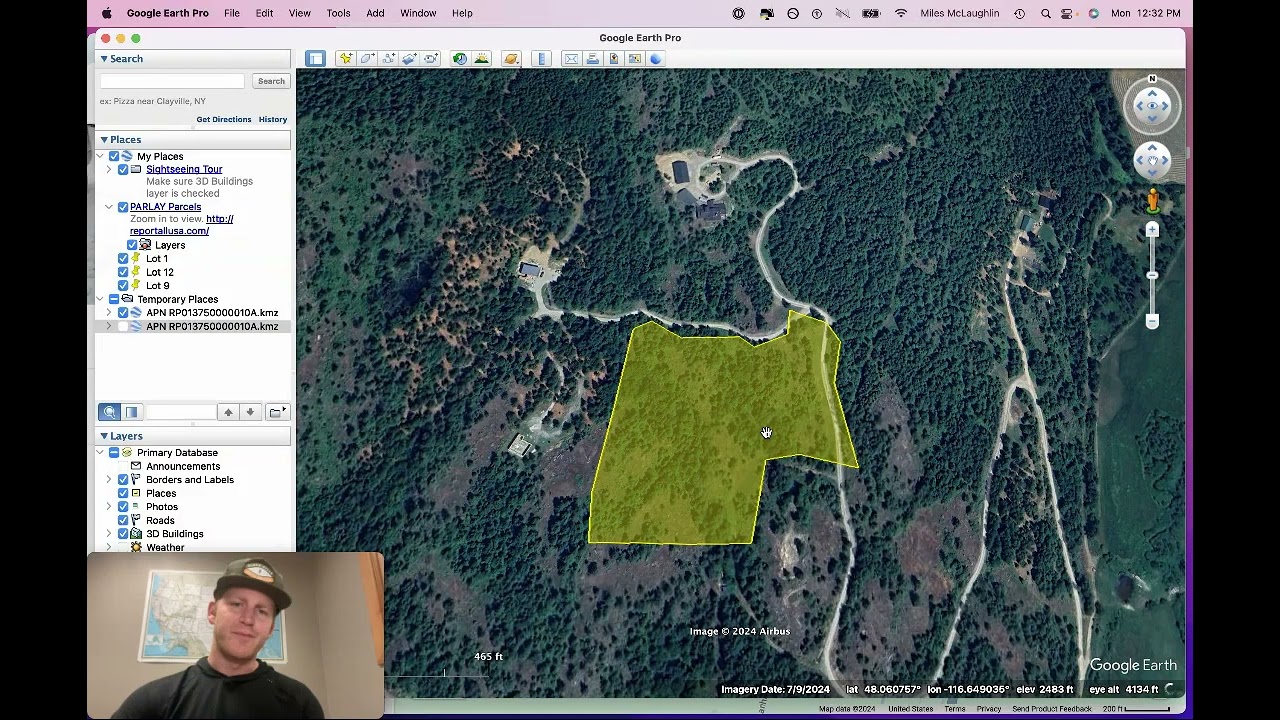1280x720 pixels.
Task: Click the add folder icon in Places
Action: (x=277, y=412)
